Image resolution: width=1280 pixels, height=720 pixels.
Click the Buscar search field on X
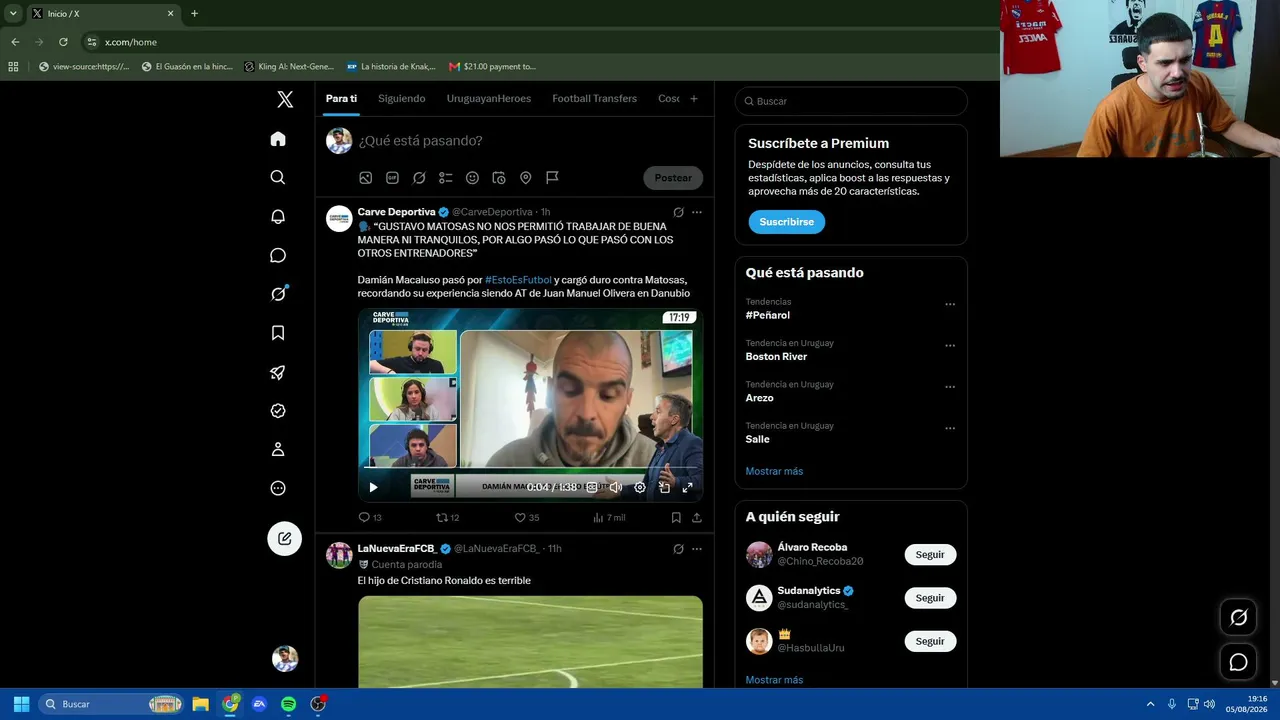(x=851, y=101)
